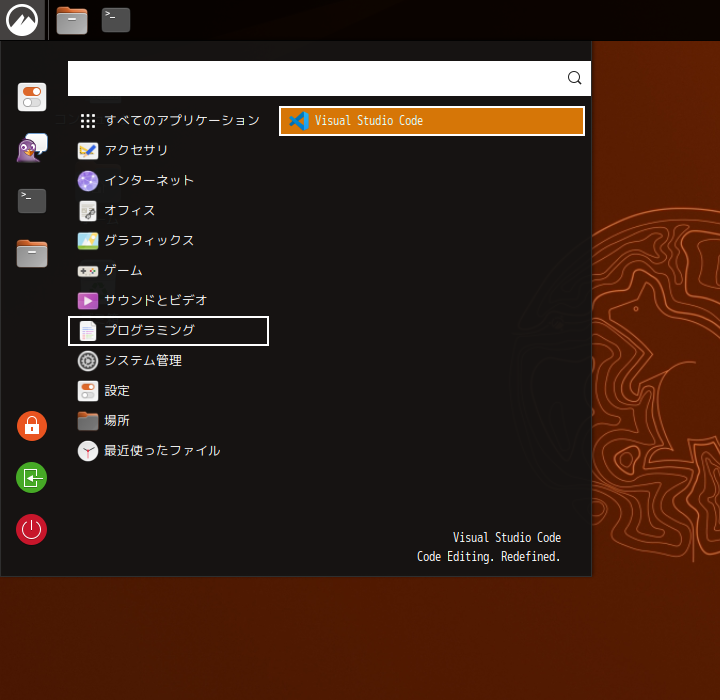The width and height of the screenshot is (720, 700).
Task: Click the gear icon beside システム管理
Action: pos(88,361)
